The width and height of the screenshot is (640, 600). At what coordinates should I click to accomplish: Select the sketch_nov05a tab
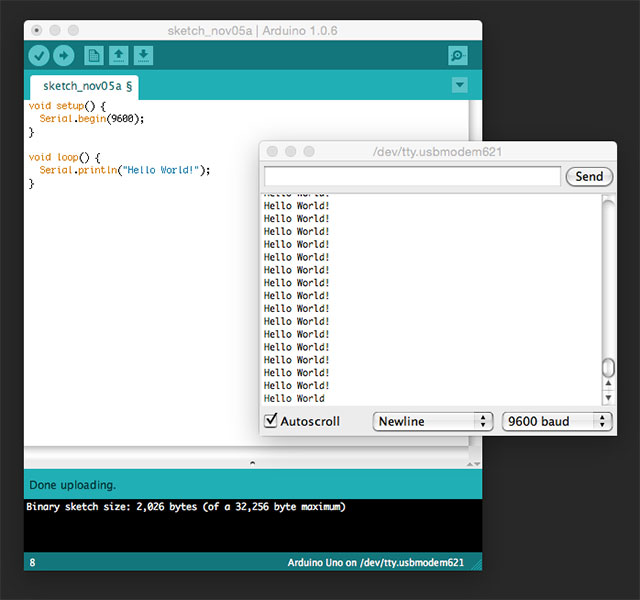87,87
